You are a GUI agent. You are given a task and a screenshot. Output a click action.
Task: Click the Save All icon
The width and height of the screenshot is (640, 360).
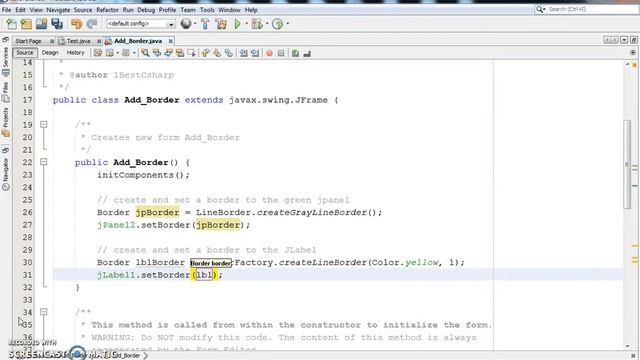(x=57, y=24)
